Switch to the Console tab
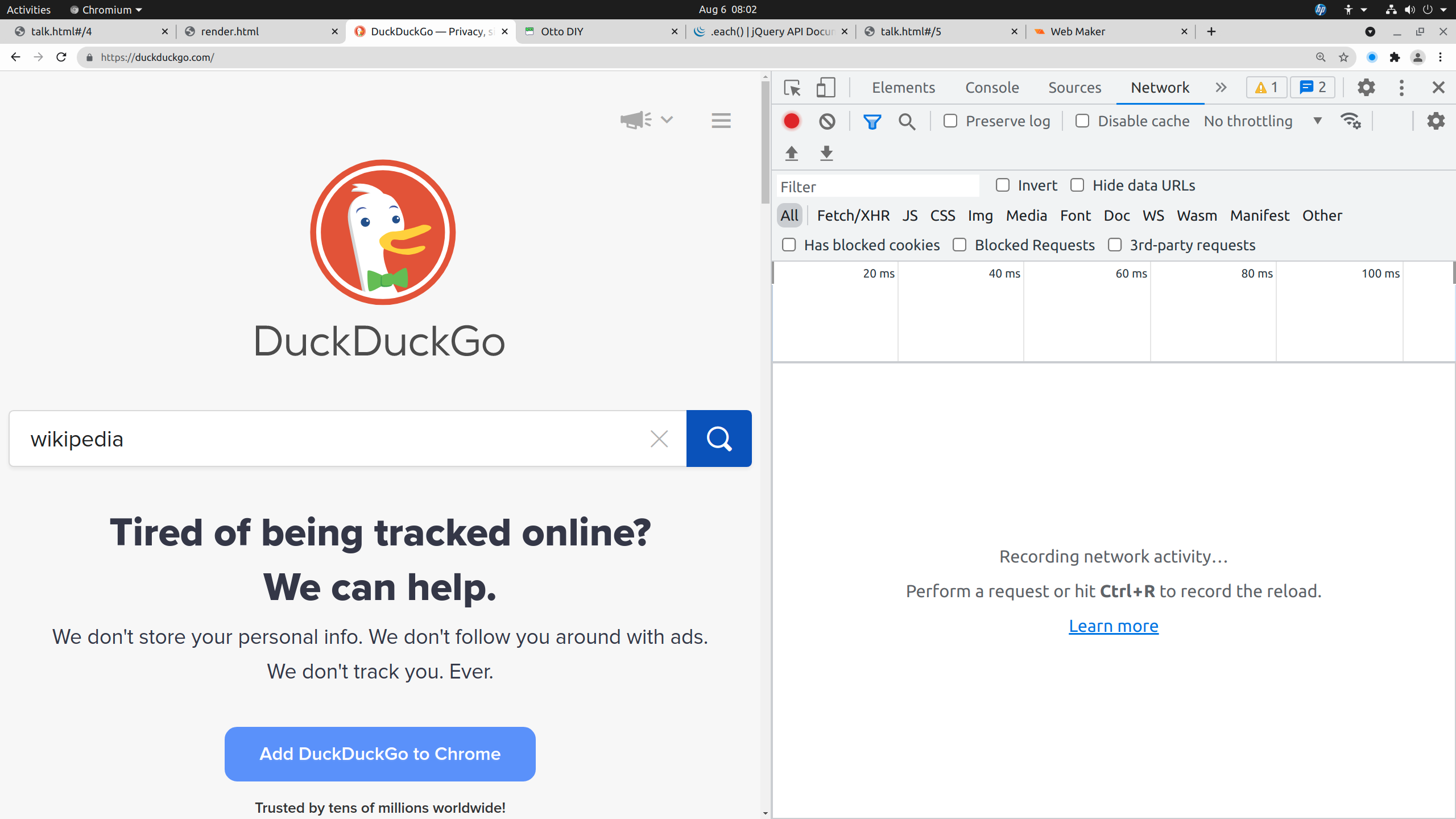 click(992, 88)
